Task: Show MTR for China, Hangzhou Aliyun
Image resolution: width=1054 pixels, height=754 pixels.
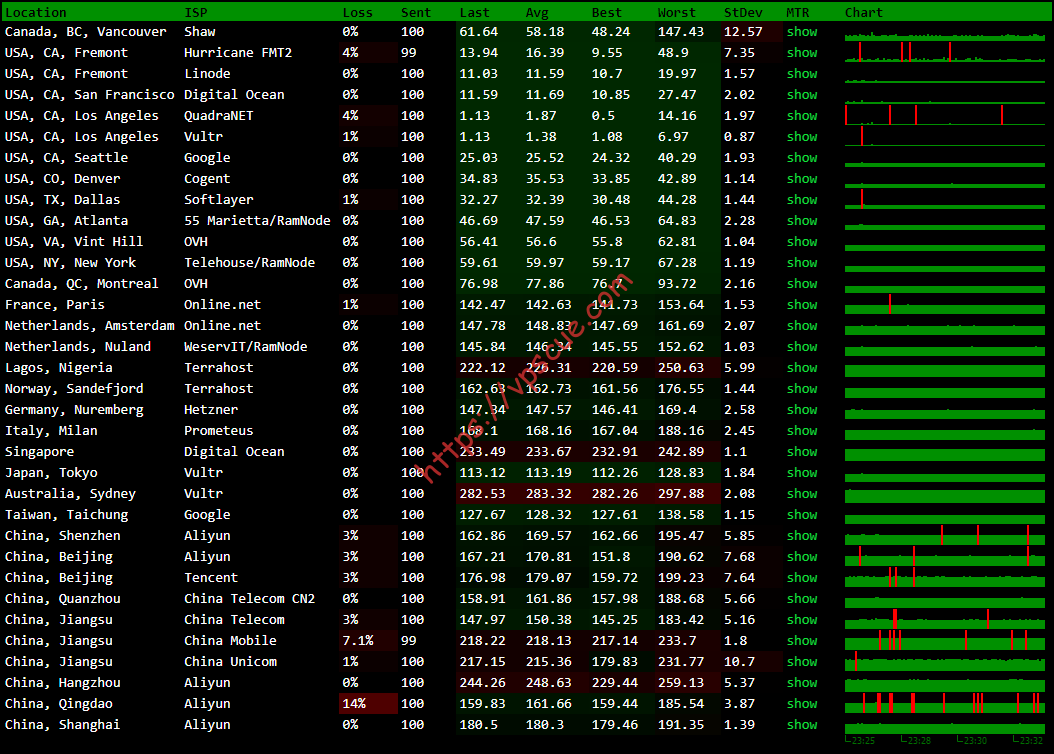Action: (802, 683)
